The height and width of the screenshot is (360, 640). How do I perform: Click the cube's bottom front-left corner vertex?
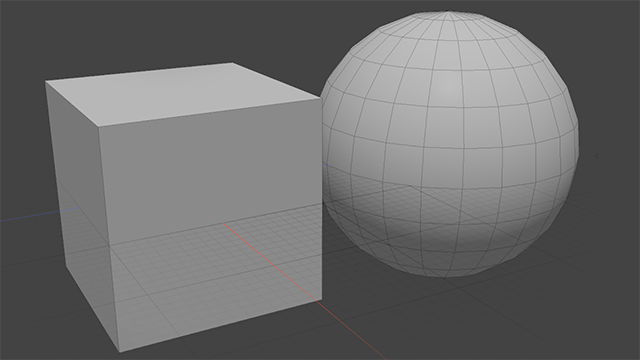point(120,351)
